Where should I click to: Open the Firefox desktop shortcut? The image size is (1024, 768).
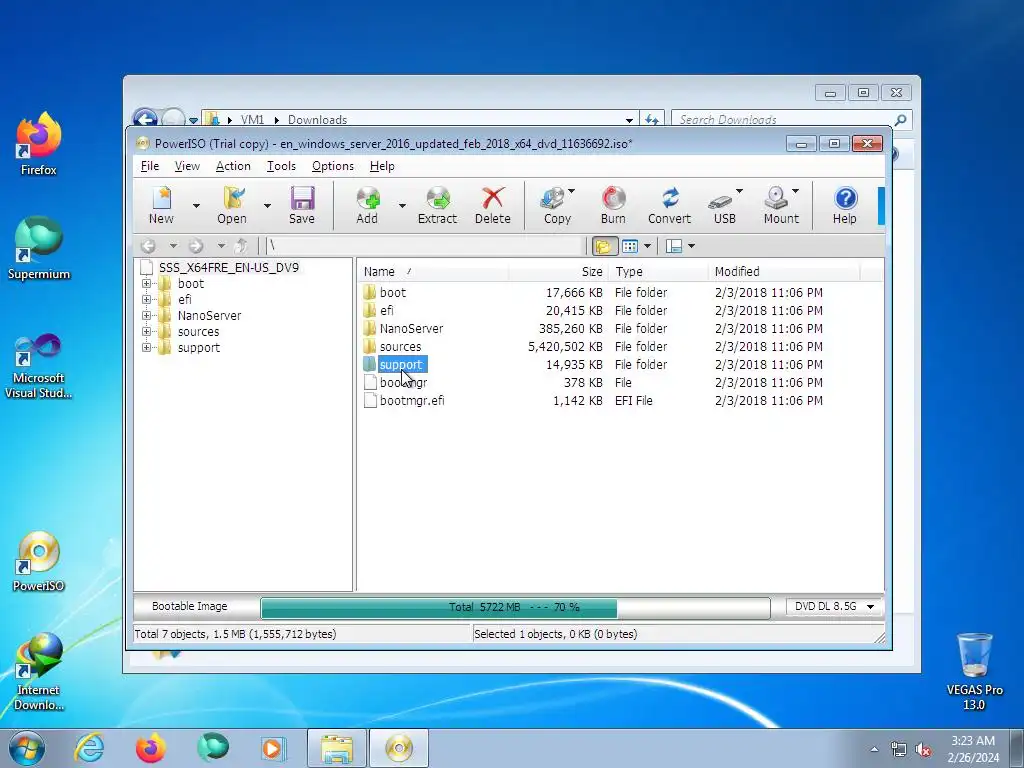pyautogui.click(x=38, y=144)
